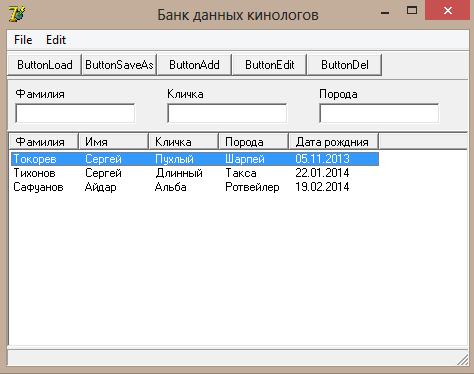Click the ButtonSaveAs button

point(119,65)
